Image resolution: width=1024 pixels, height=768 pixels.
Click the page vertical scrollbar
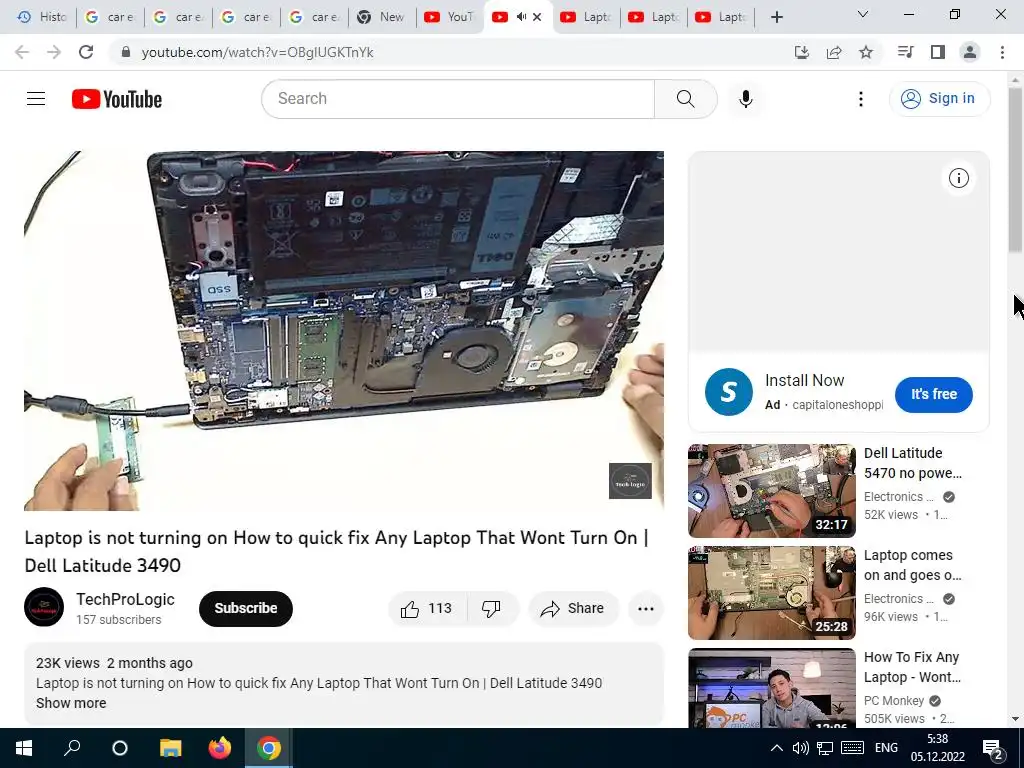pos(1015,171)
